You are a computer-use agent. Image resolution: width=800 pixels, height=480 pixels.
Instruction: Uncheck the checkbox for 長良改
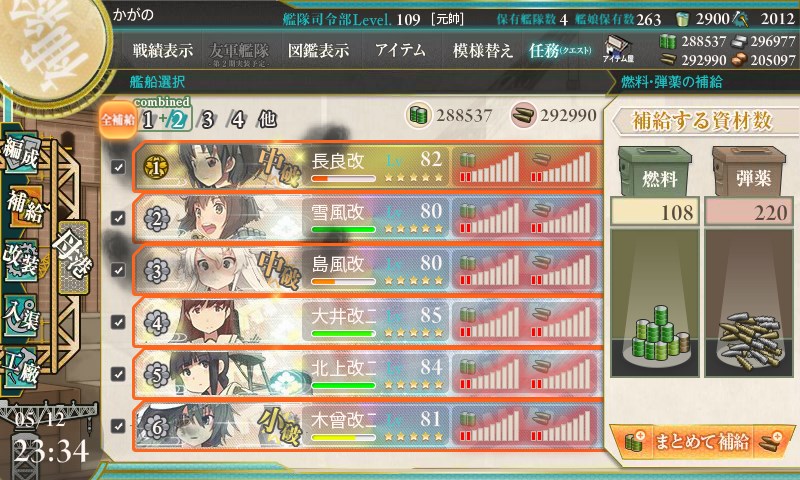tap(118, 167)
